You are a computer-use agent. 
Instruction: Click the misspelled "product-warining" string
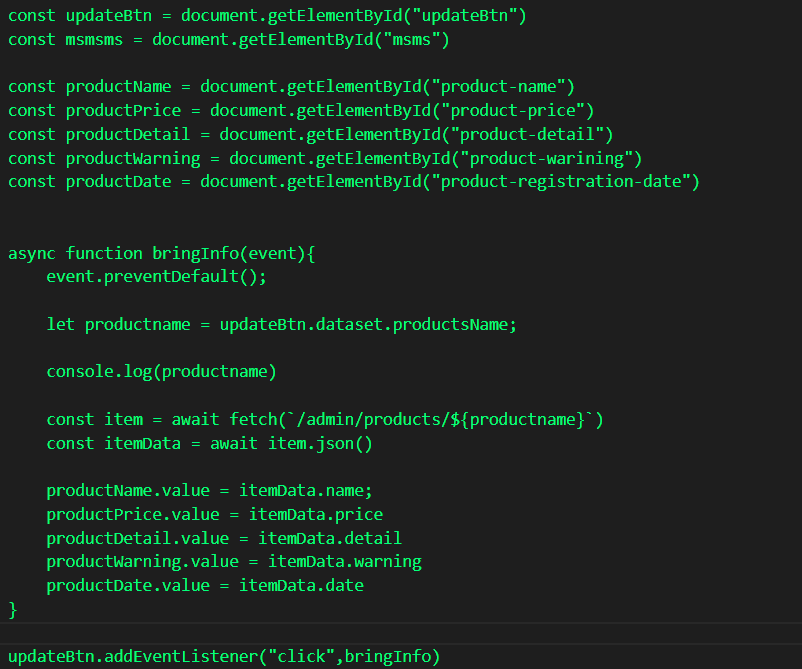(x=546, y=158)
